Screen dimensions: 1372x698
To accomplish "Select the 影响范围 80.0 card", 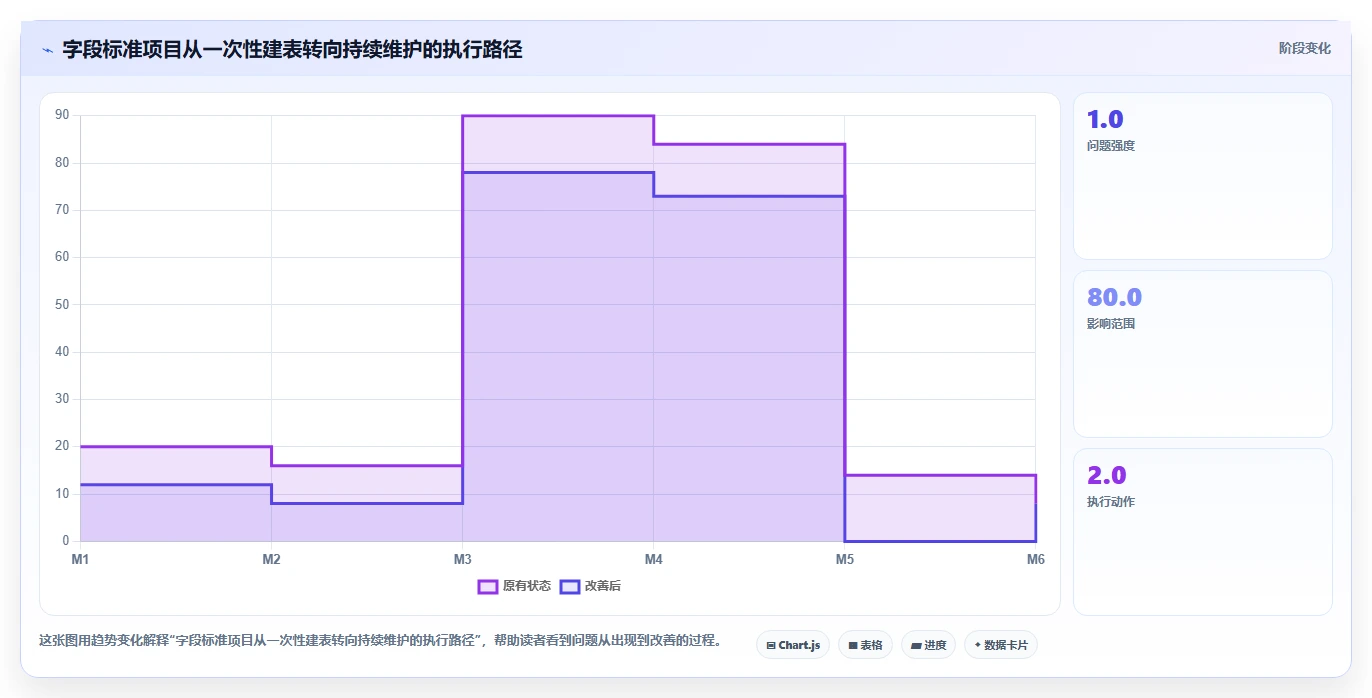I will 1203,354.
